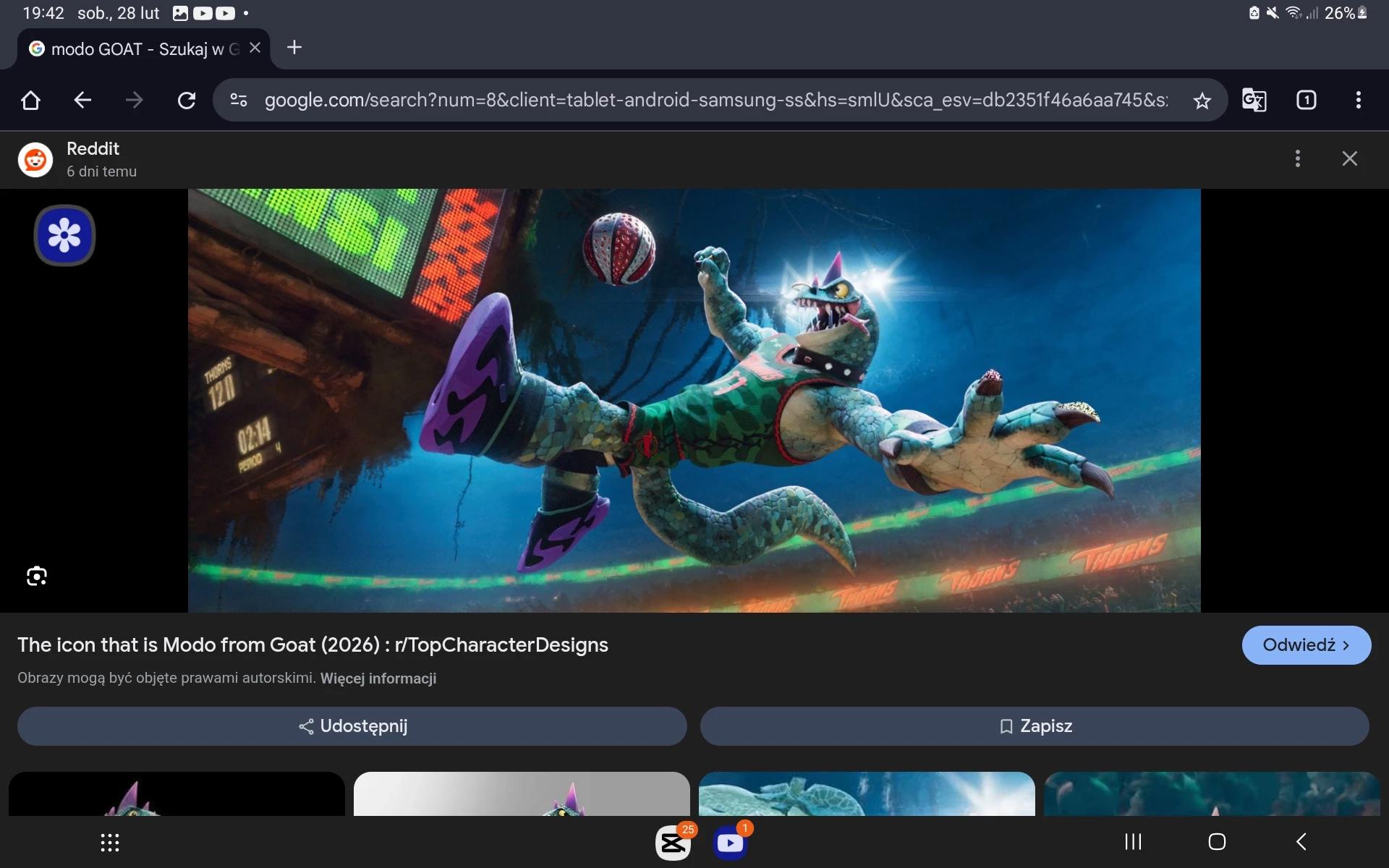Click the 'Odwiedź' visit button

coord(1306,645)
